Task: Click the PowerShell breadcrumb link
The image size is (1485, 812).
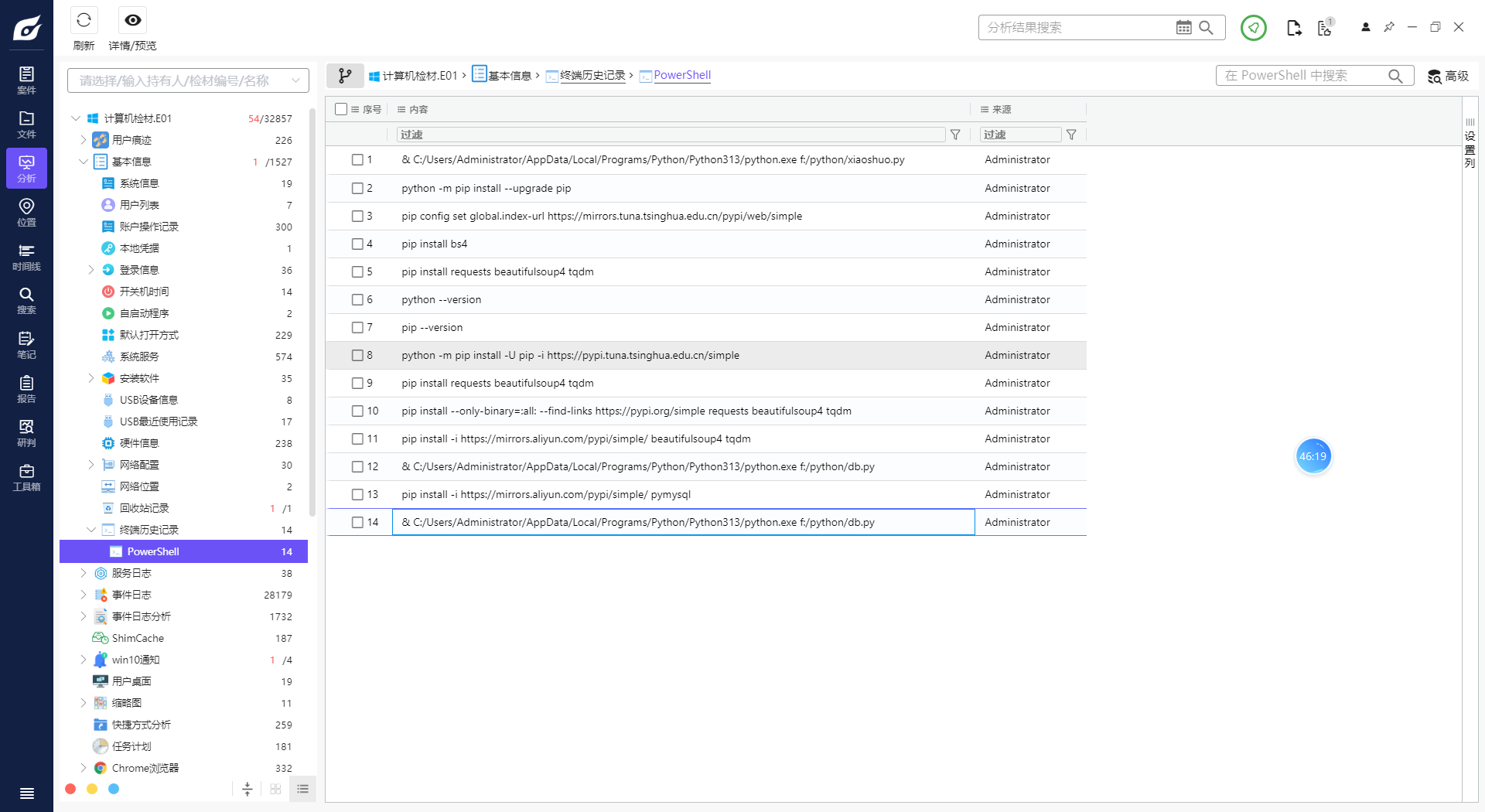Action: [681, 75]
